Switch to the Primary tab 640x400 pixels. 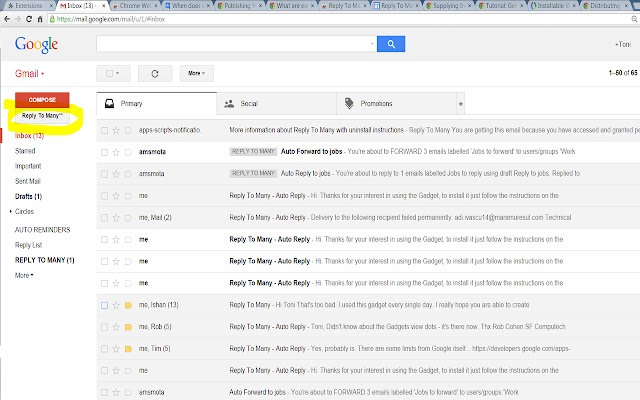[156, 104]
